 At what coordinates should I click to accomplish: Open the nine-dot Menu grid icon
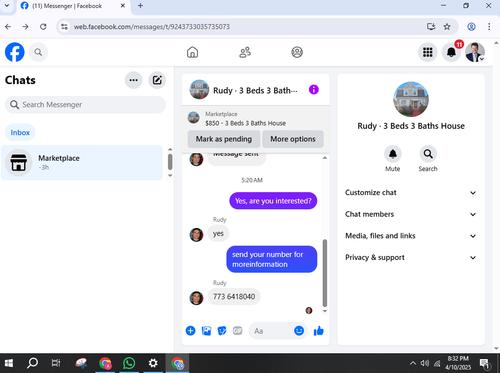tap(428, 52)
